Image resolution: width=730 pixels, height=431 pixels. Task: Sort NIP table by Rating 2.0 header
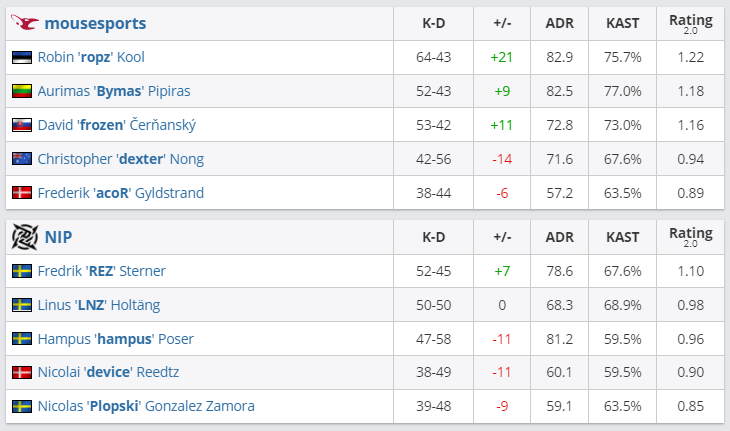pos(691,237)
